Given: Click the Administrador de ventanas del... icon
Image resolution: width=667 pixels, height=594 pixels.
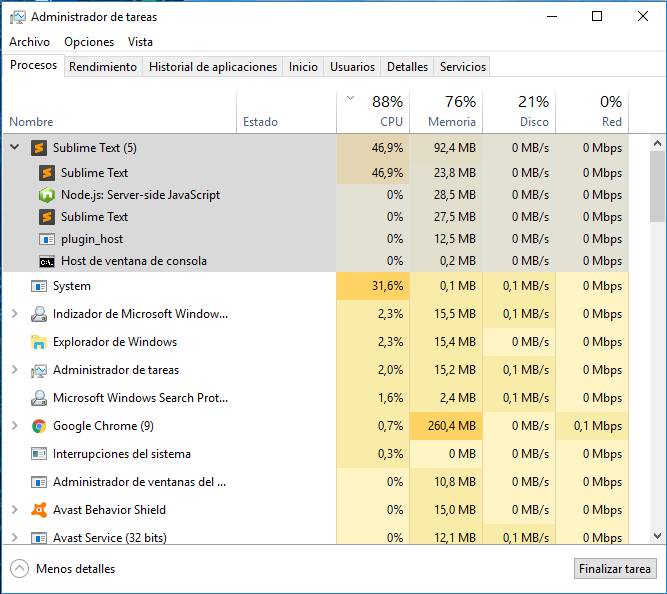Looking at the screenshot, I should 39,482.
